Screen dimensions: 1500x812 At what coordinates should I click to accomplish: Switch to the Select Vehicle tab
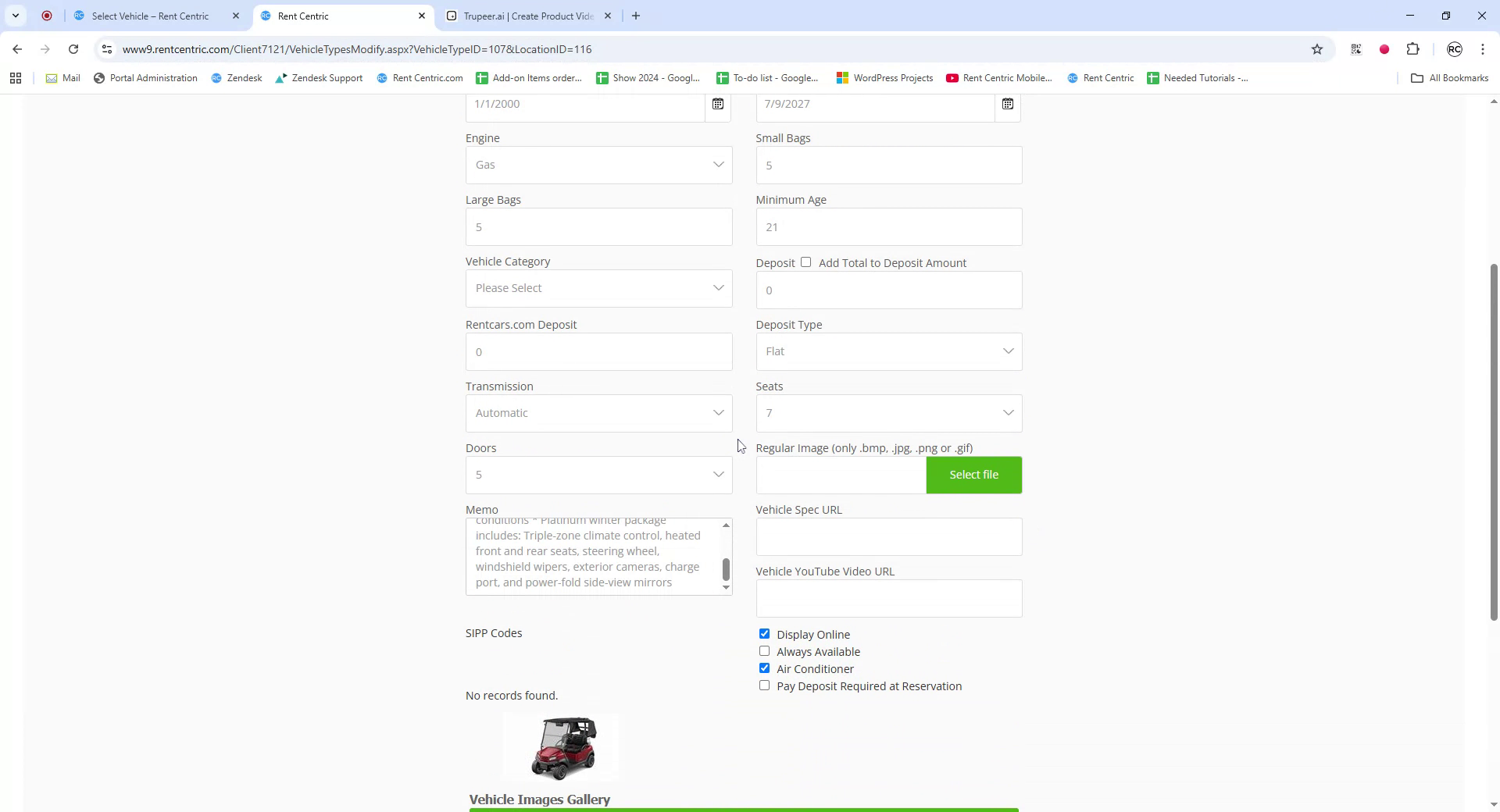[x=150, y=16]
